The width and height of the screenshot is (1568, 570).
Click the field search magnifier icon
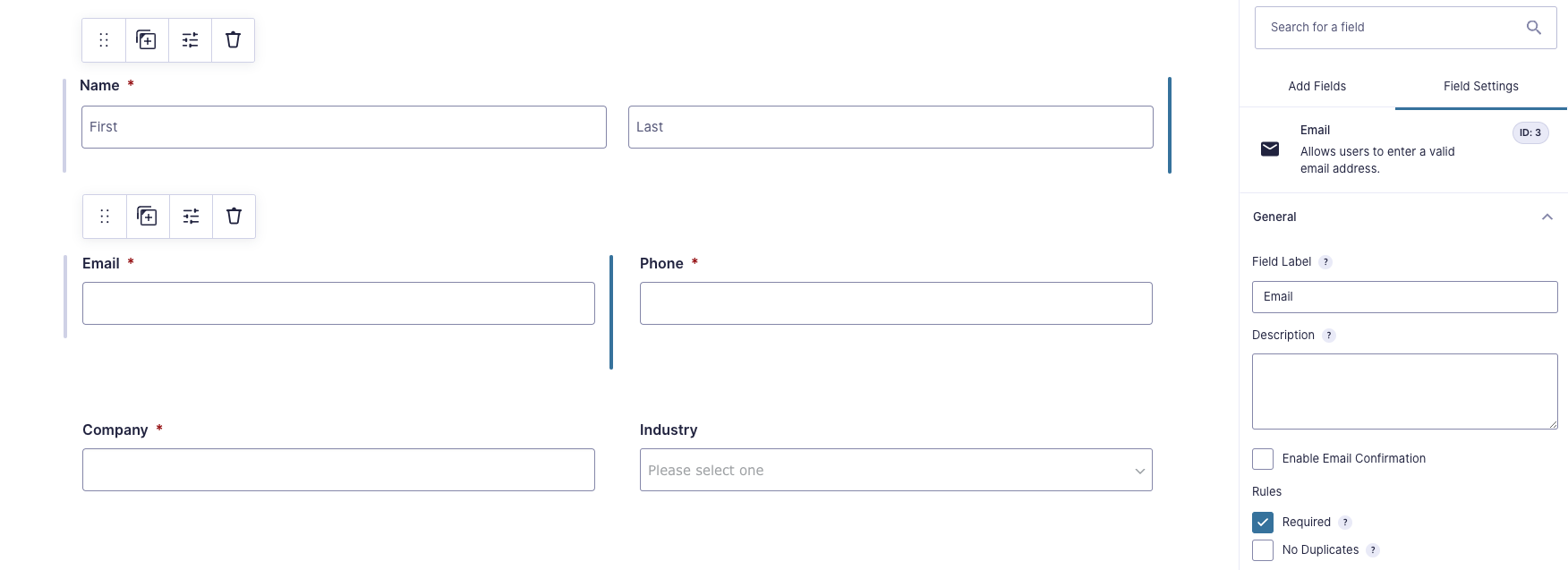click(1534, 28)
